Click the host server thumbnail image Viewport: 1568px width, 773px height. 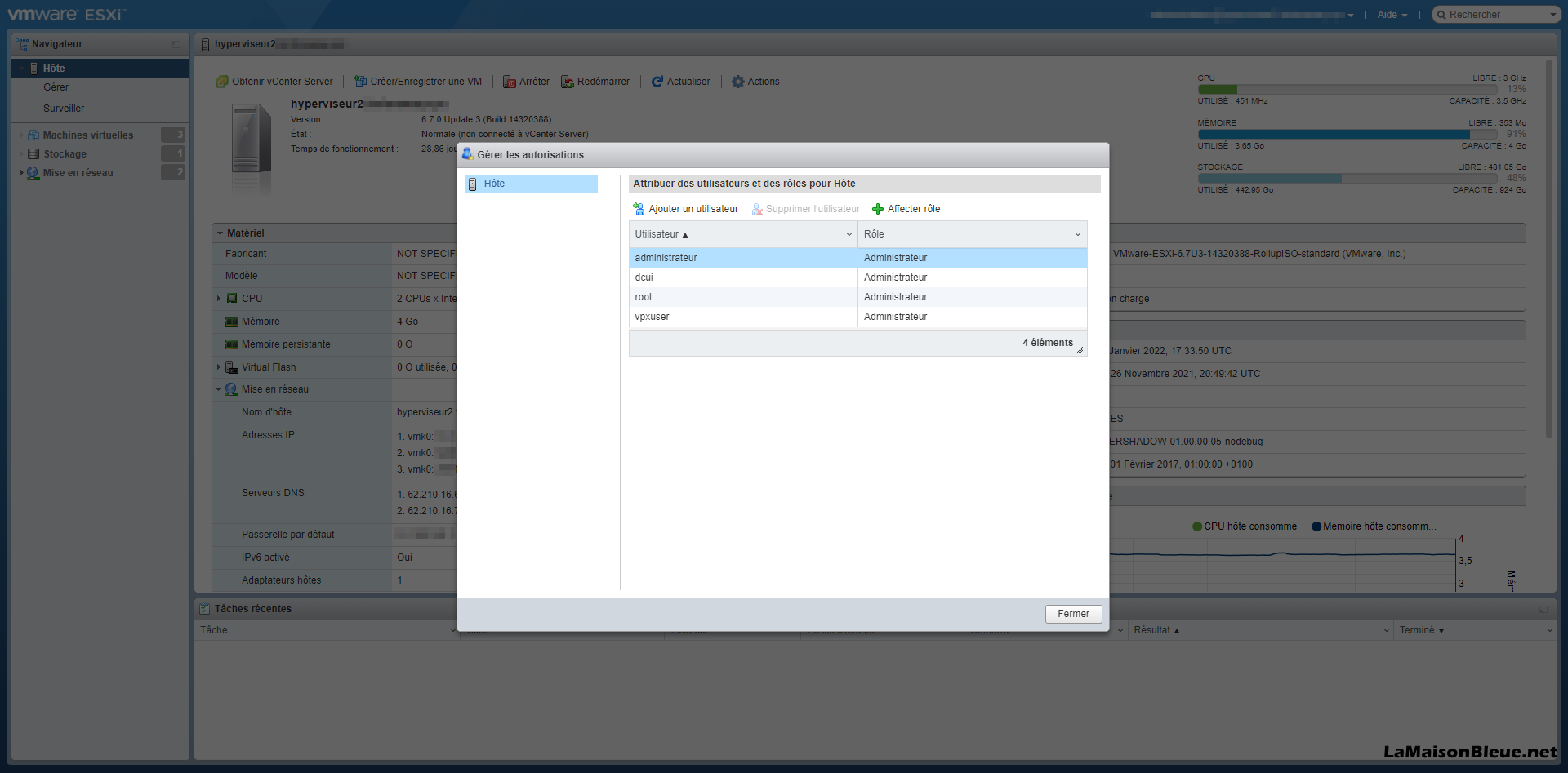tap(251, 147)
